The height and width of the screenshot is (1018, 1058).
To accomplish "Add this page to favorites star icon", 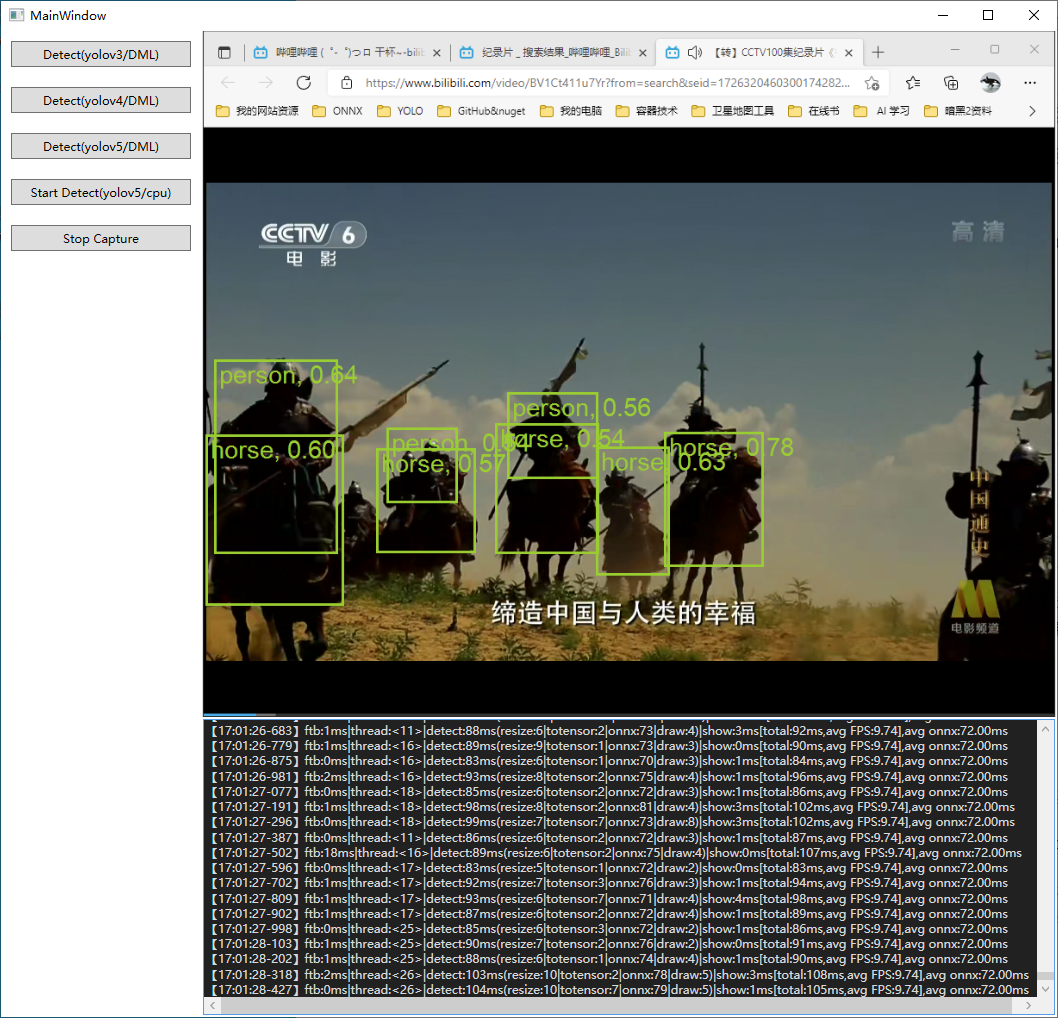I will tap(872, 83).
